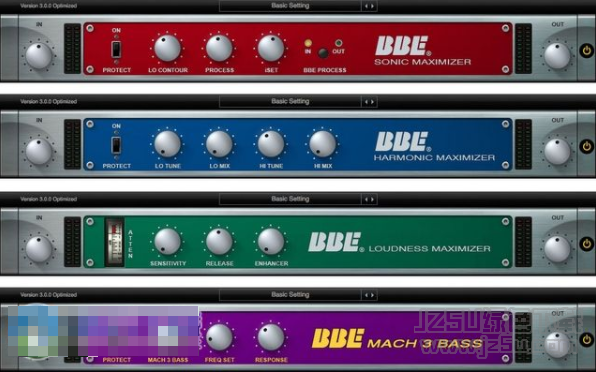This screenshot has height=372, width=596.
Task: Click the RELEASE knob
Action: pos(219,241)
